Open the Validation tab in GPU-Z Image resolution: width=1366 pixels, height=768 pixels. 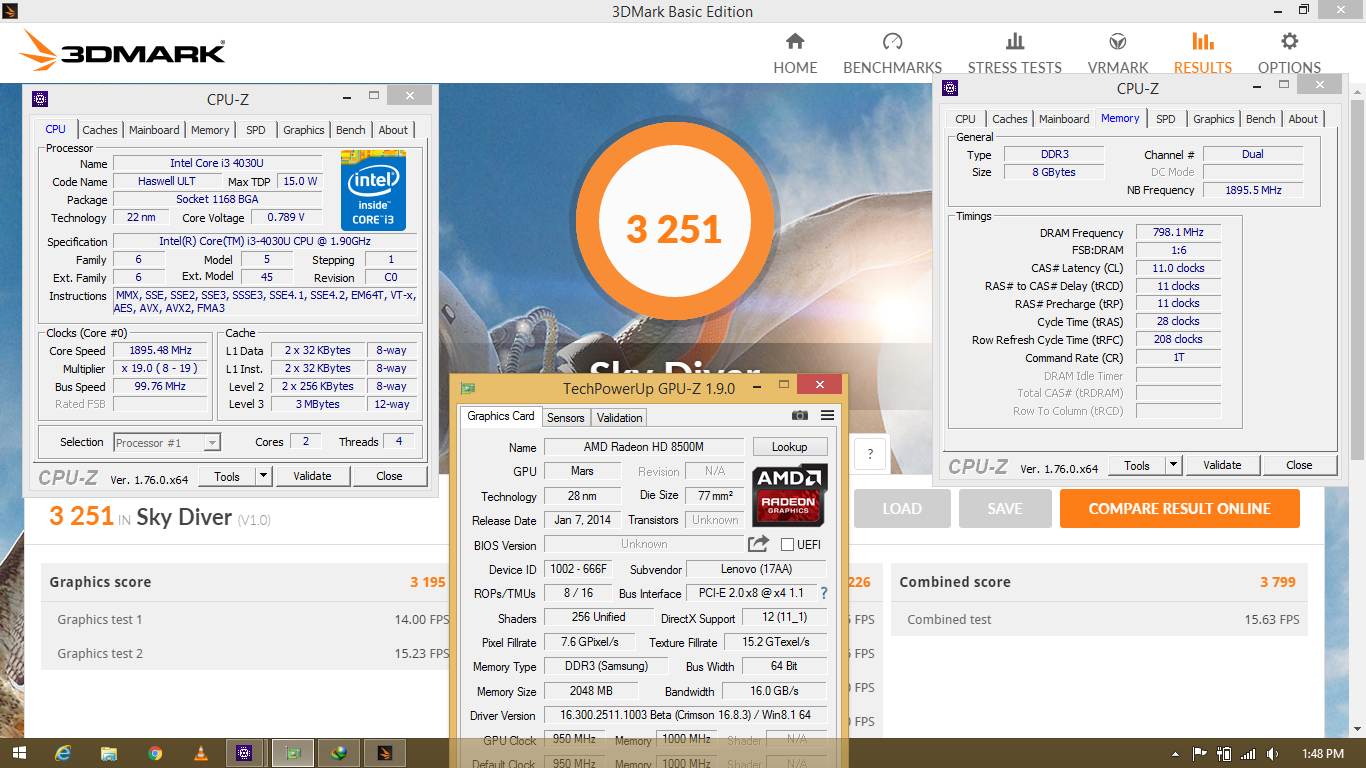pos(620,417)
